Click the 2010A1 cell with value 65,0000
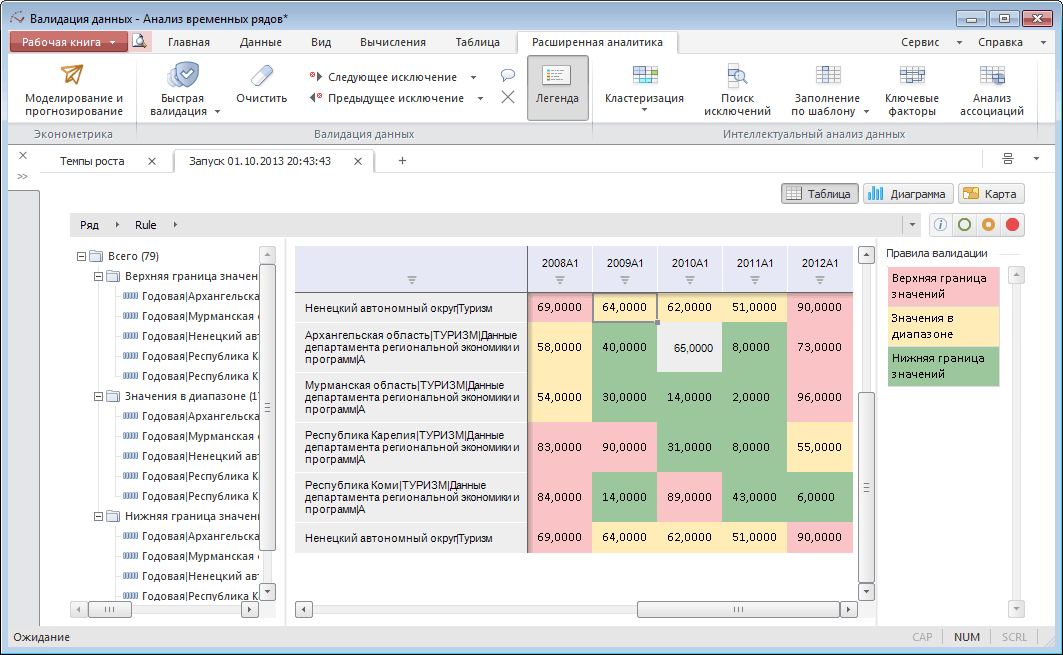Image resolution: width=1063 pixels, height=655 pixels. 690,348
